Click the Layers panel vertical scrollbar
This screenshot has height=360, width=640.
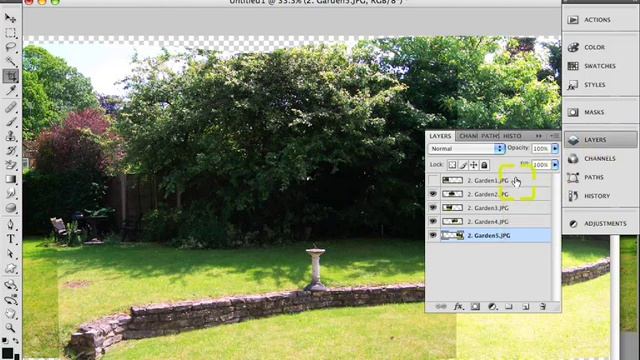click(556, 237)
